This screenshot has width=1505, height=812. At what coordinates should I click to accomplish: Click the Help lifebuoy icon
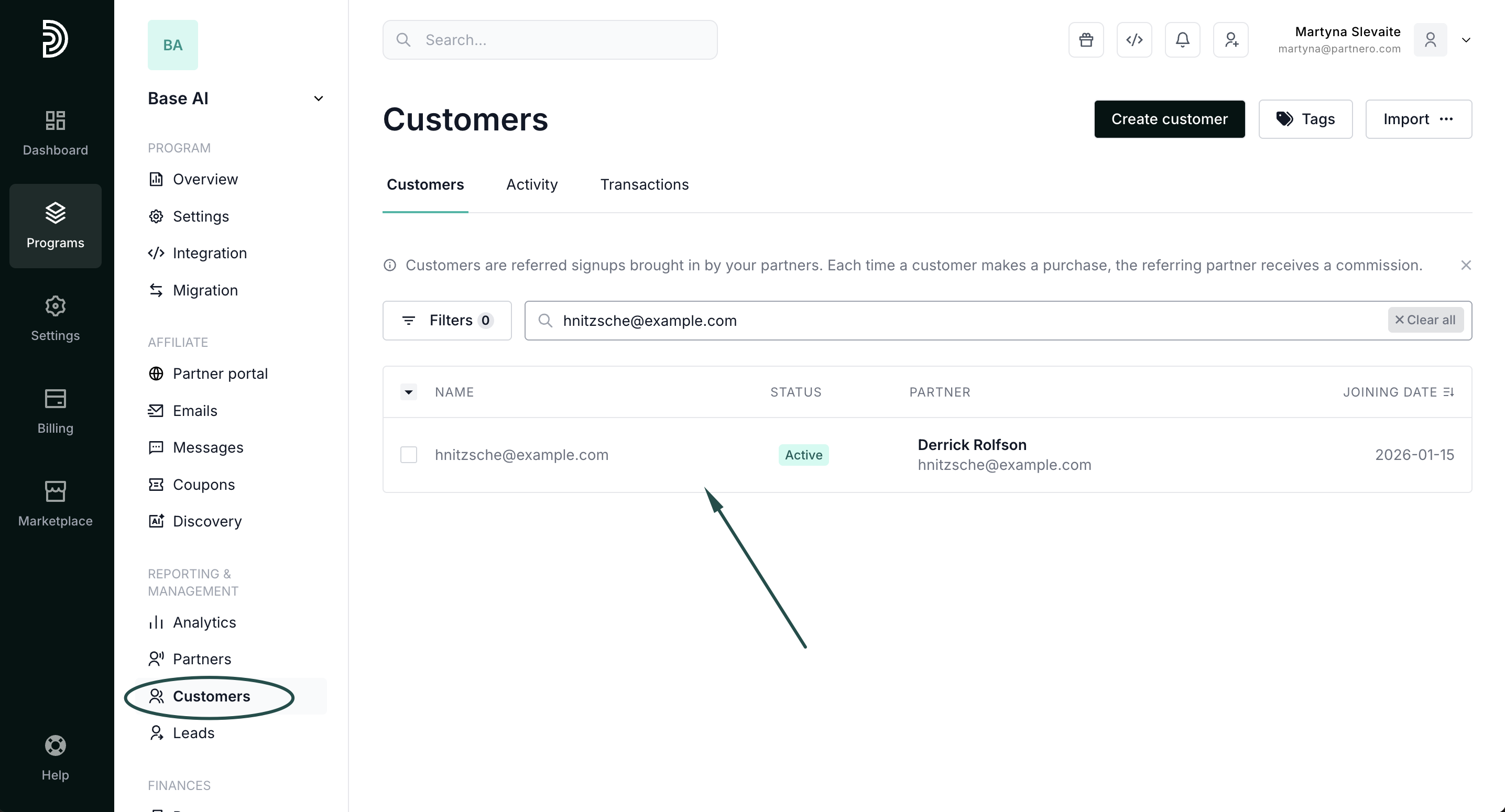[55, 745]
